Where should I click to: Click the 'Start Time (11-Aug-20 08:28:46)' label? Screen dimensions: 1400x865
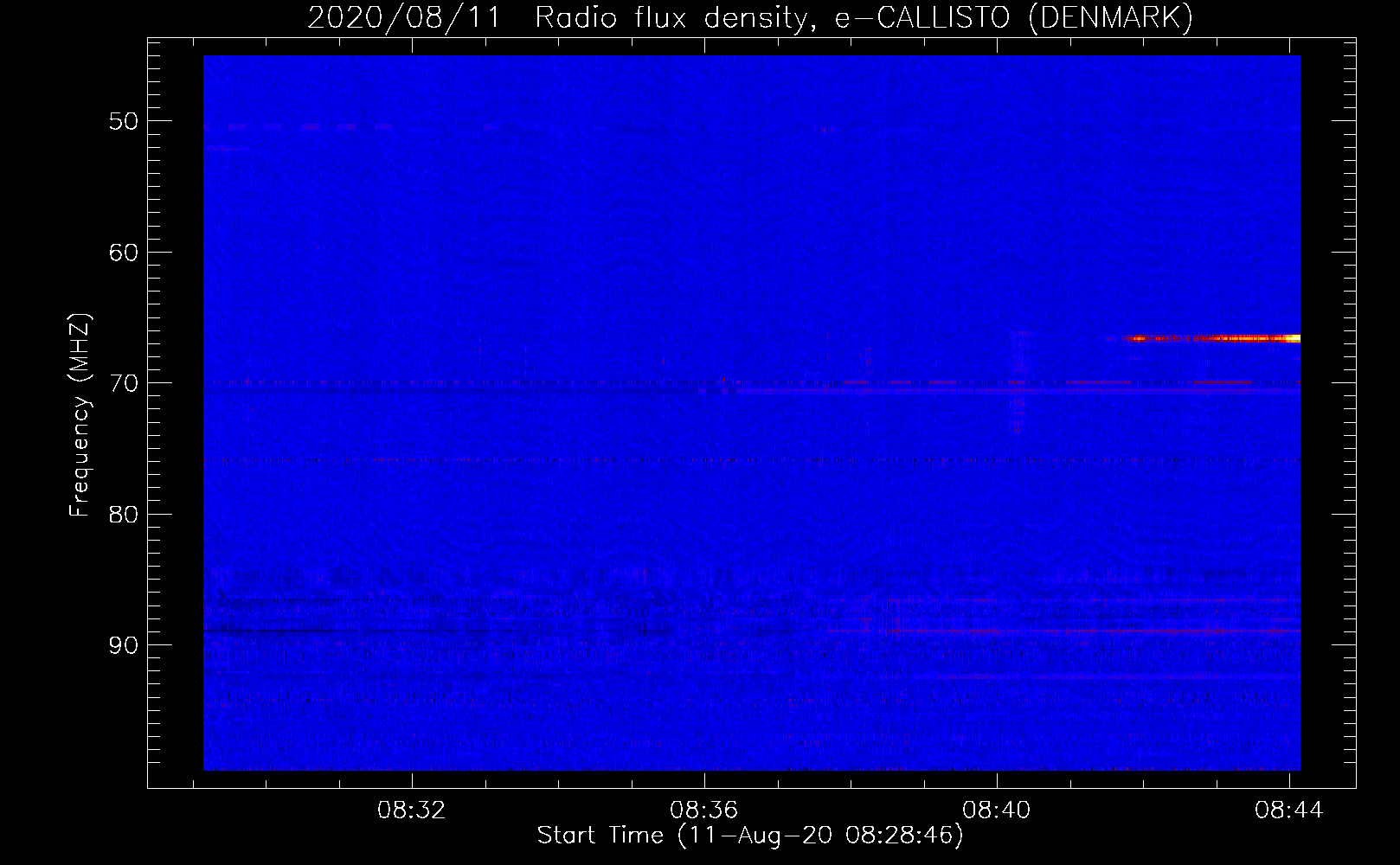(x=750, y=836)
